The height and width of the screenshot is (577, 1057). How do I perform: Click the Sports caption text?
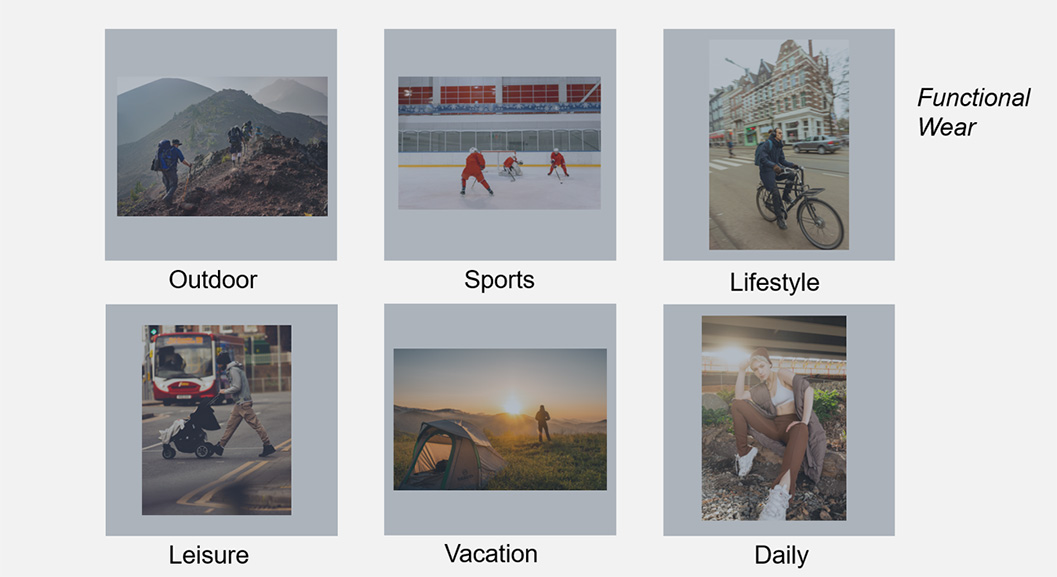pos(500,280)
